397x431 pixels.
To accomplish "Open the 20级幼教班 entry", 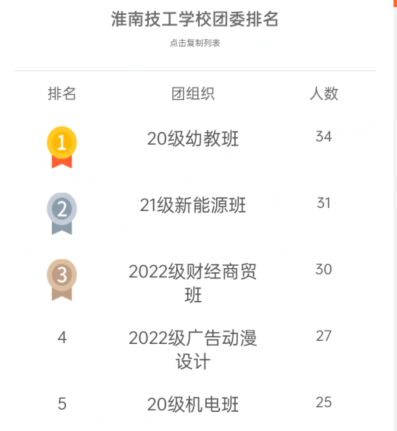I will (193, 139).
